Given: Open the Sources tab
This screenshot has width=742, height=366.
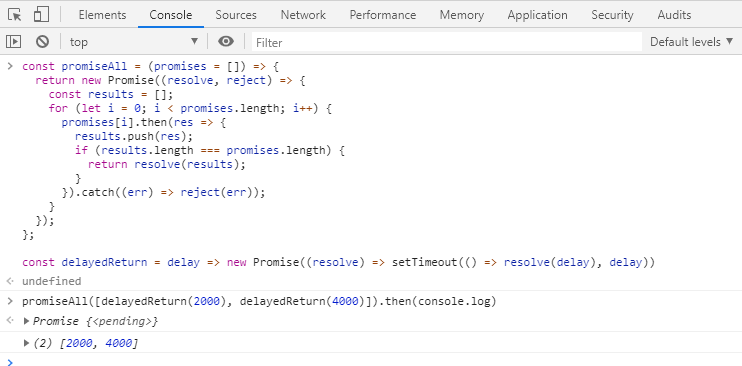Looking at the screenshot, I should (x=236, y=15).
